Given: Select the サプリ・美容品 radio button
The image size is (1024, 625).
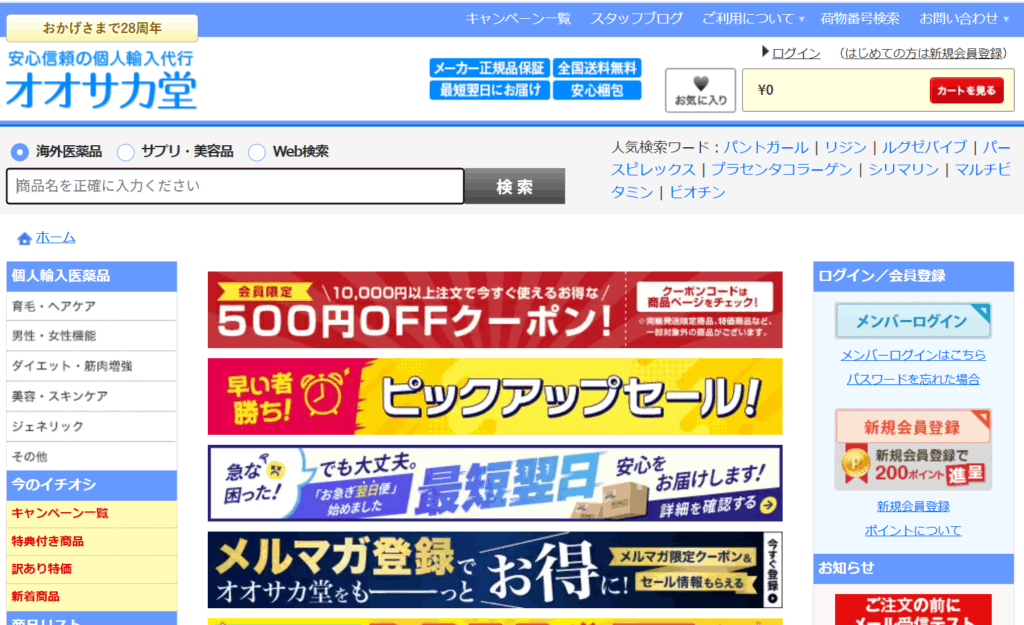Looking at the screenshot, I should point(126,152).
